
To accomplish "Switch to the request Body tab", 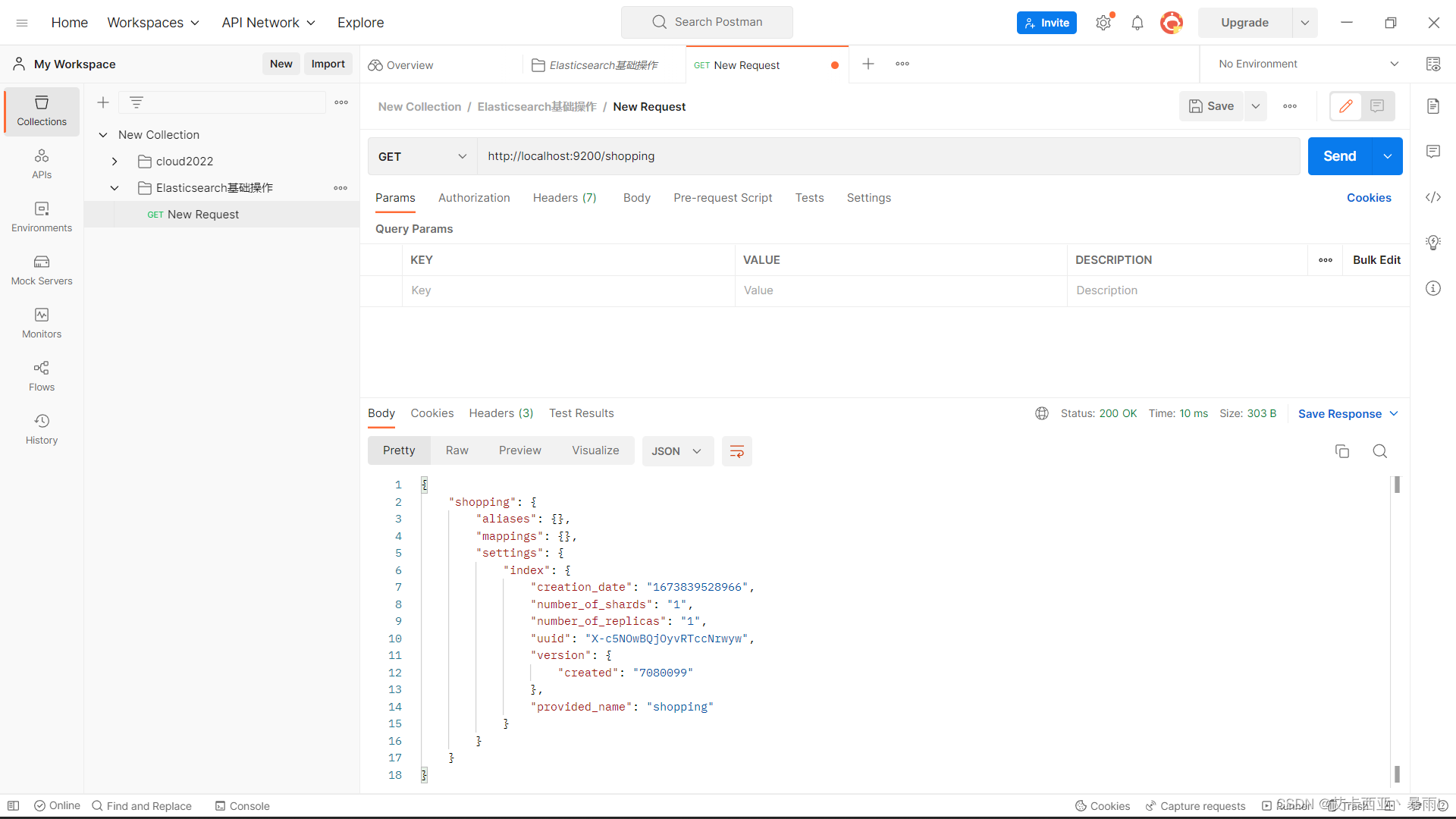I will [637, 198].
